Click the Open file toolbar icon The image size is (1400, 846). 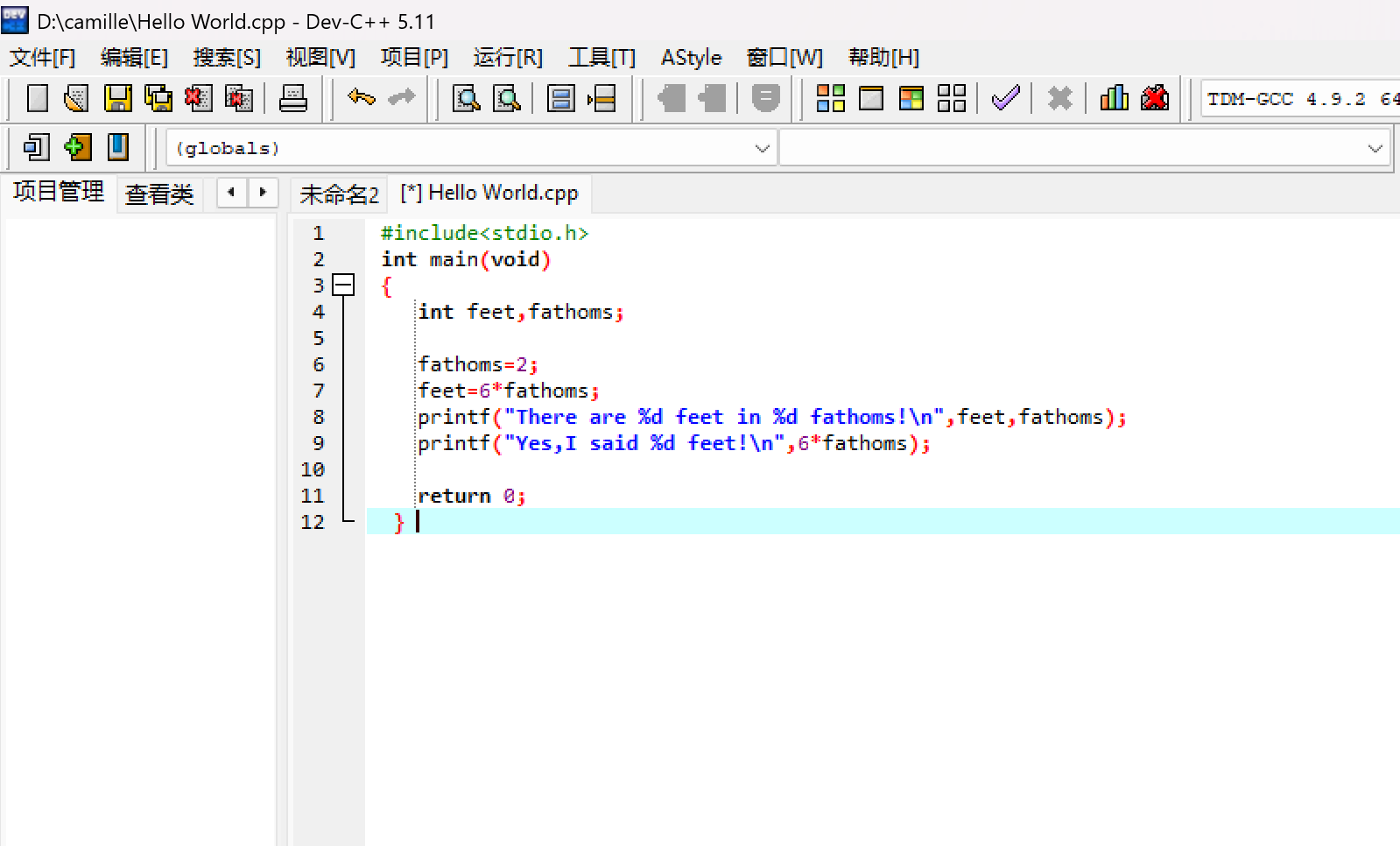[x=77, y=98]
